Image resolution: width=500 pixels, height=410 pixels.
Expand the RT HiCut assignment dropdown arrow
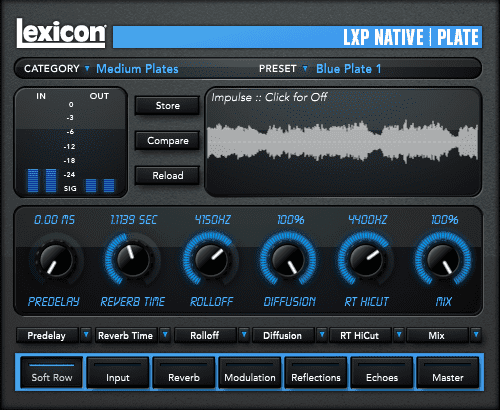pos(399,335)
